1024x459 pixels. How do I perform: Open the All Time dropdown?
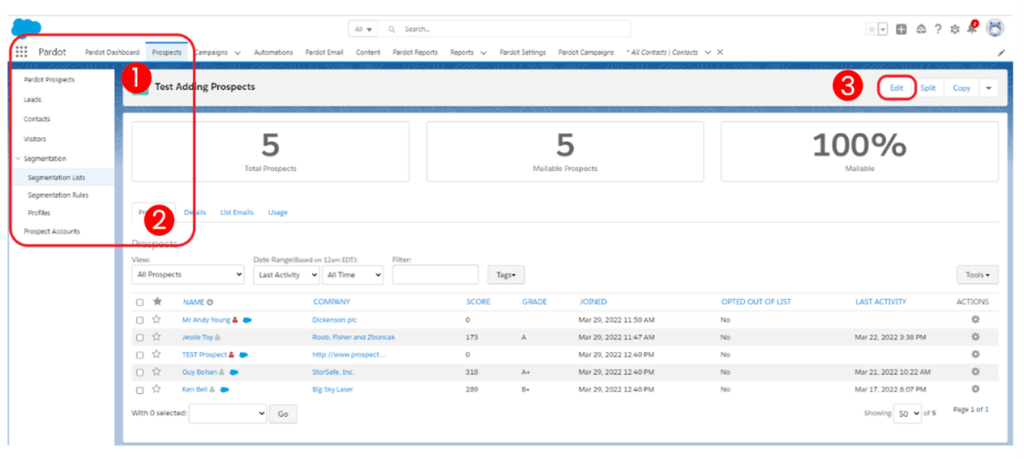pos(353,275)
